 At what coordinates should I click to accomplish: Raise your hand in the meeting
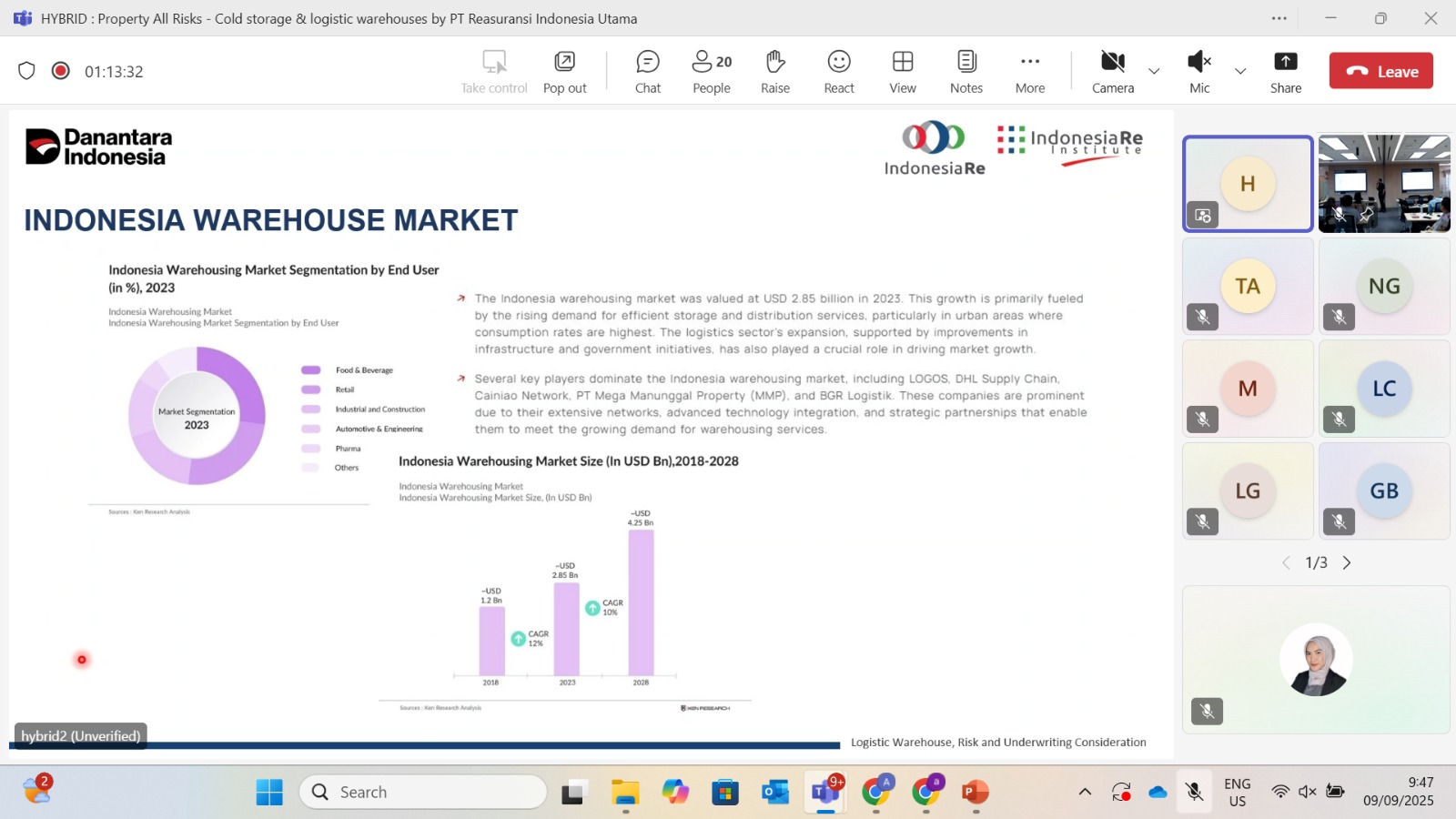pyautogui.click(x=774, y=72)
